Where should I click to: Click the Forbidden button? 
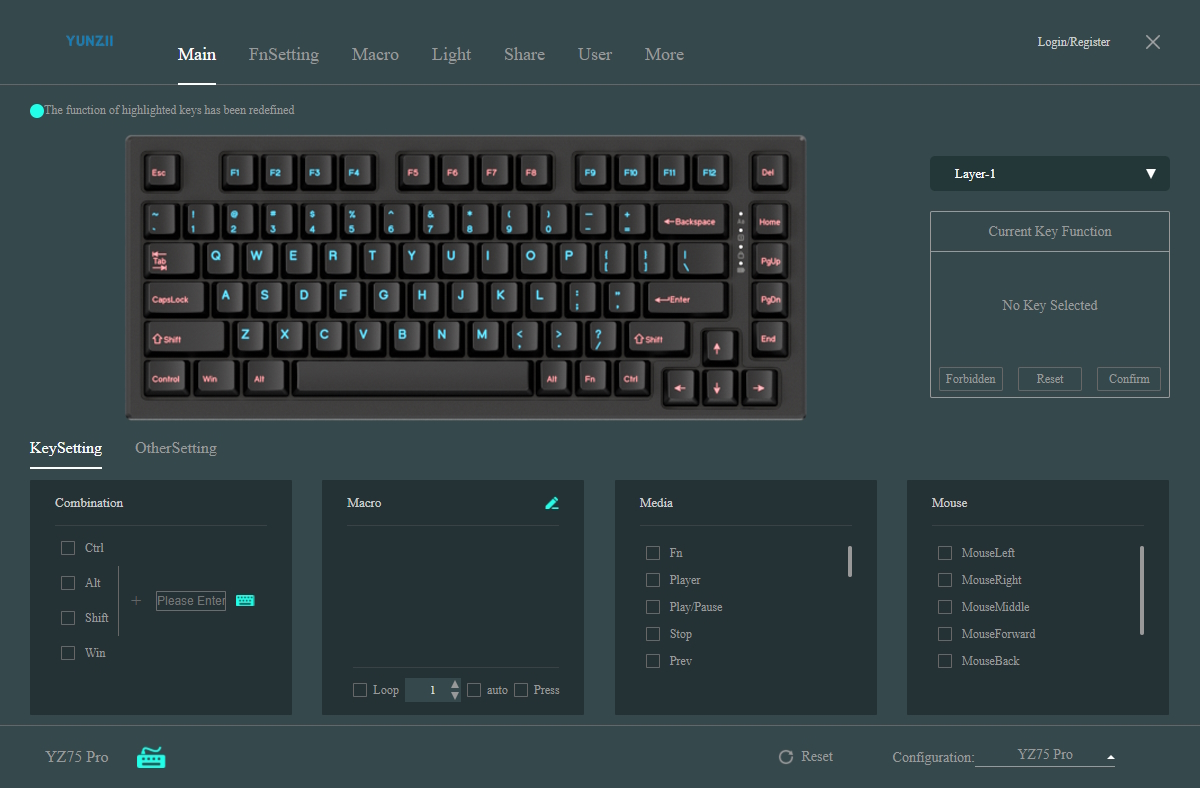pyautogui.click(x=970, y=379)
